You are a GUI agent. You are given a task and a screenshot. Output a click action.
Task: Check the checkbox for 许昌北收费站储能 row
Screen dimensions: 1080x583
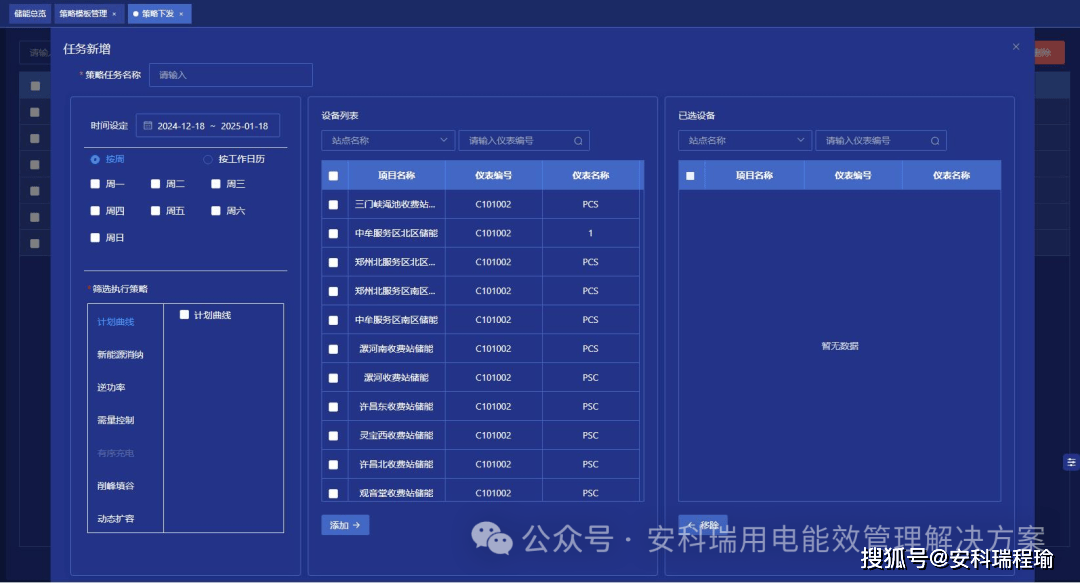(333, 465)
